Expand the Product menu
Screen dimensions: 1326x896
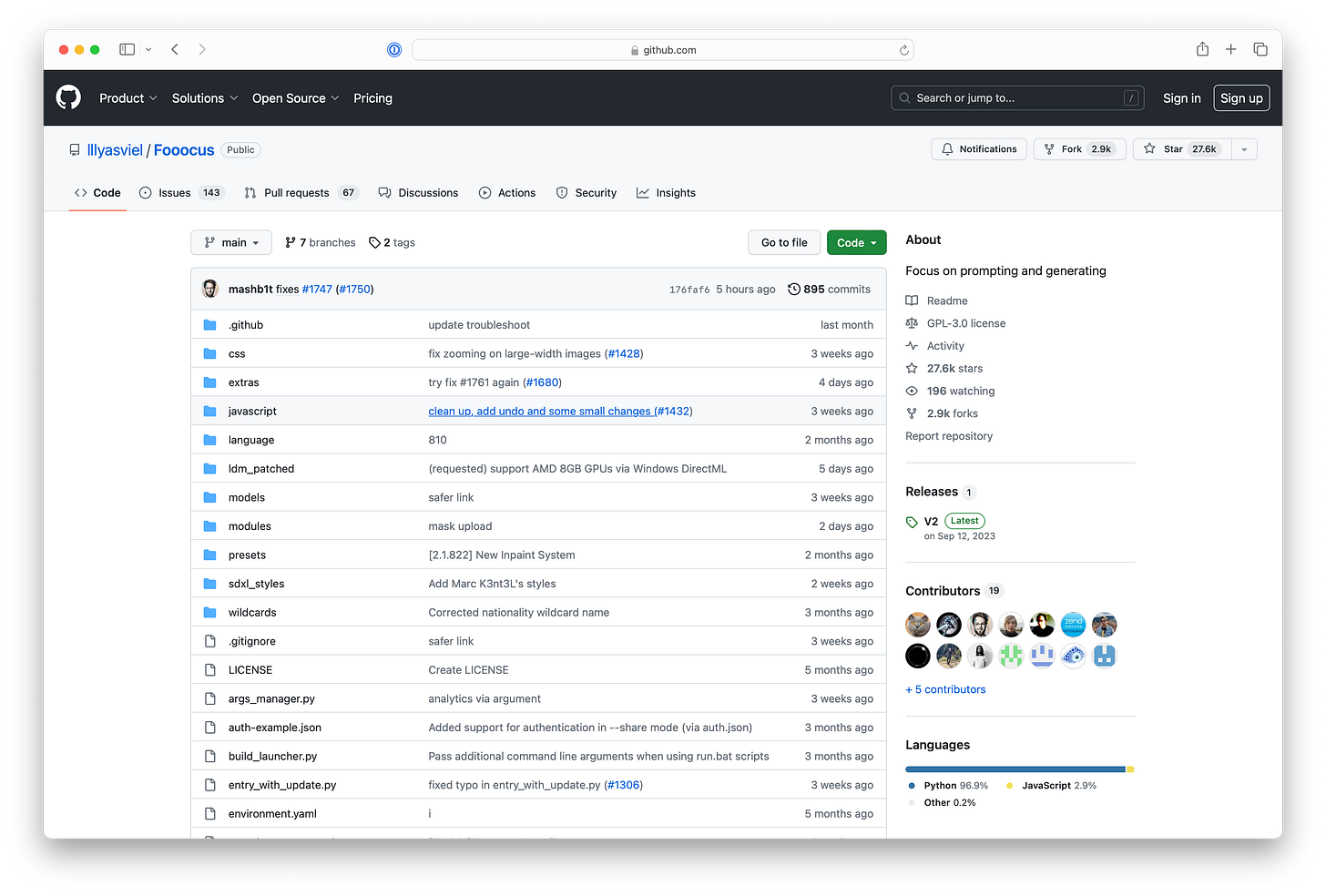click(128, 98)
